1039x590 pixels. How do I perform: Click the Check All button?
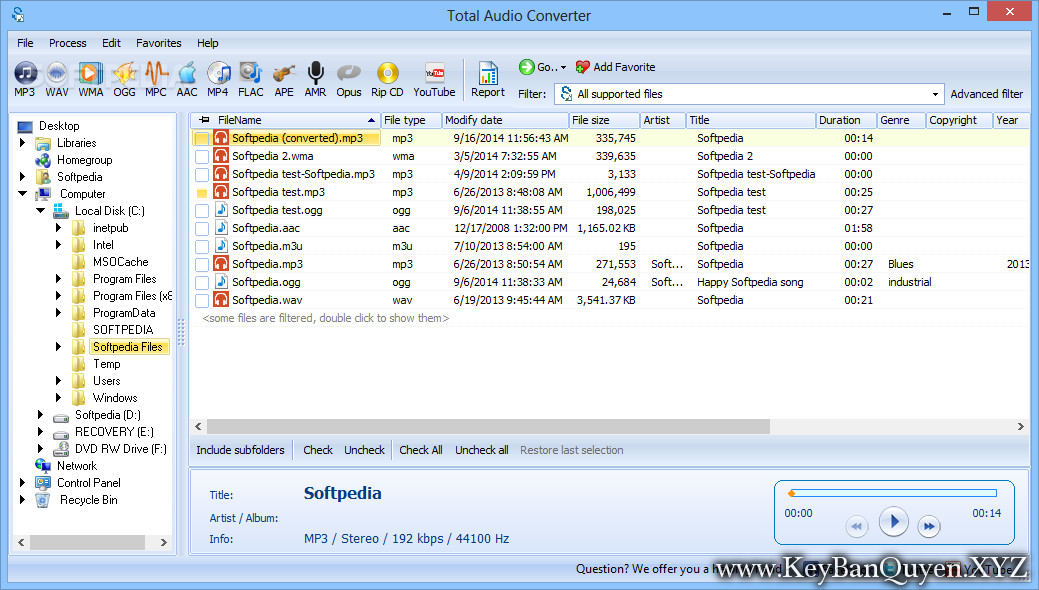click(420, 449)
